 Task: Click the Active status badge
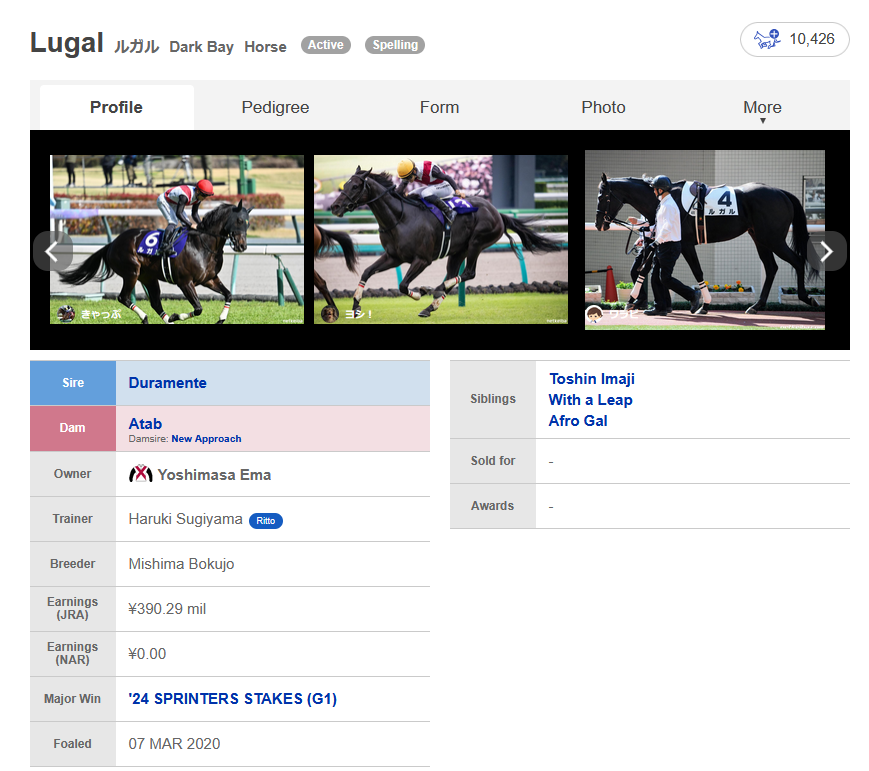[x=326, y=45]
